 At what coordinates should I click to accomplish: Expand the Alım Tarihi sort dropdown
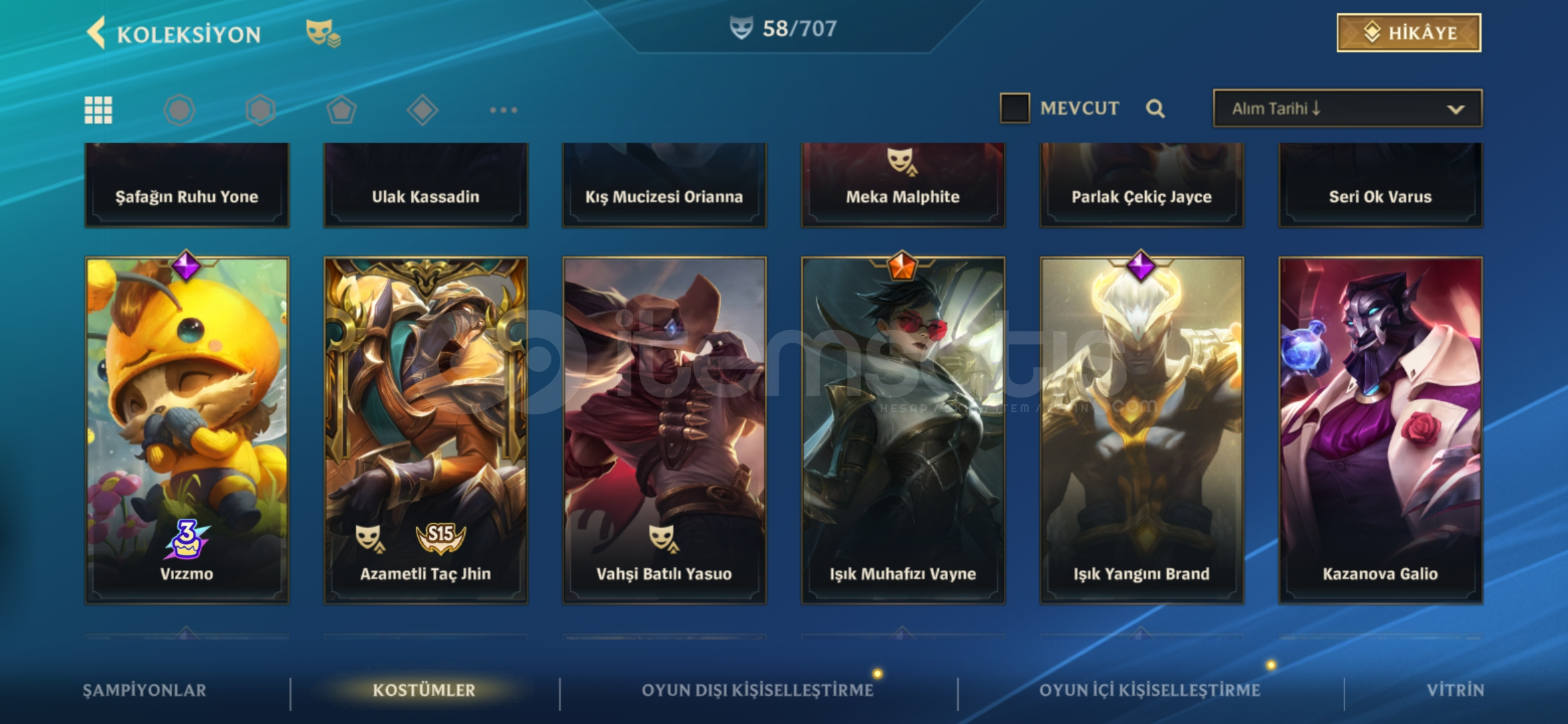tap(1348, 108)
